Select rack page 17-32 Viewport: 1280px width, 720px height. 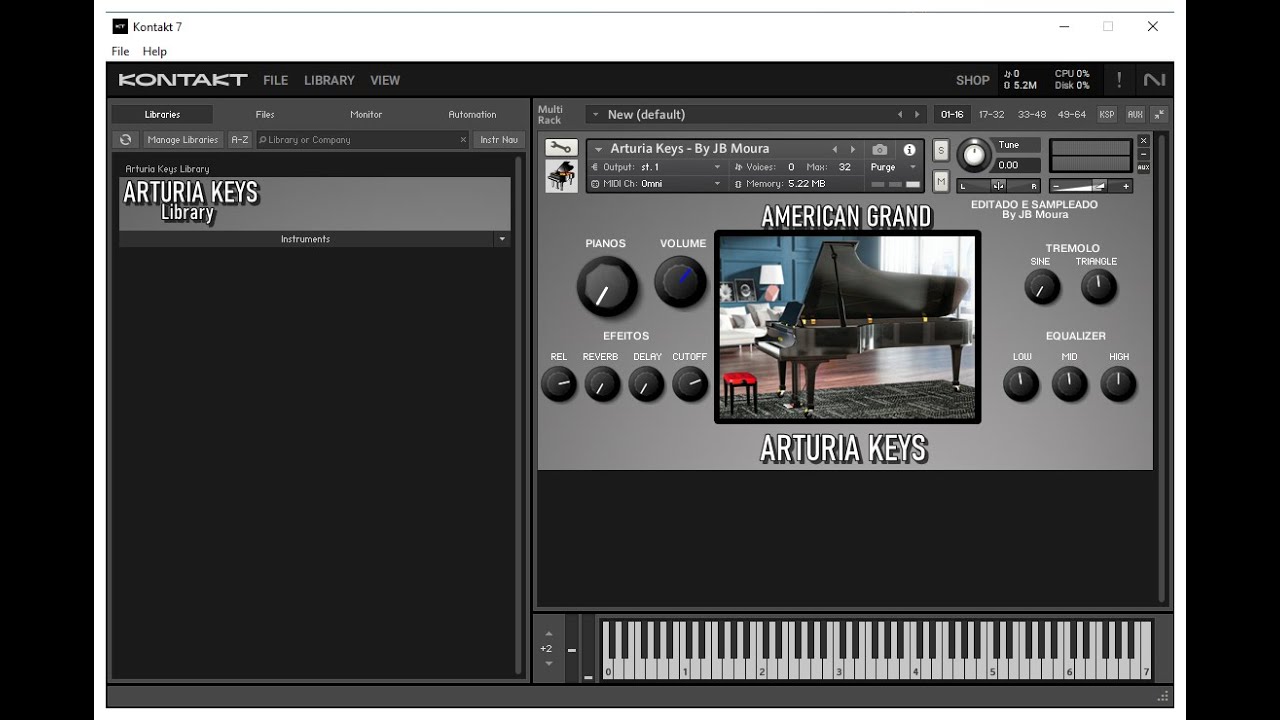[x=991, y=114]
